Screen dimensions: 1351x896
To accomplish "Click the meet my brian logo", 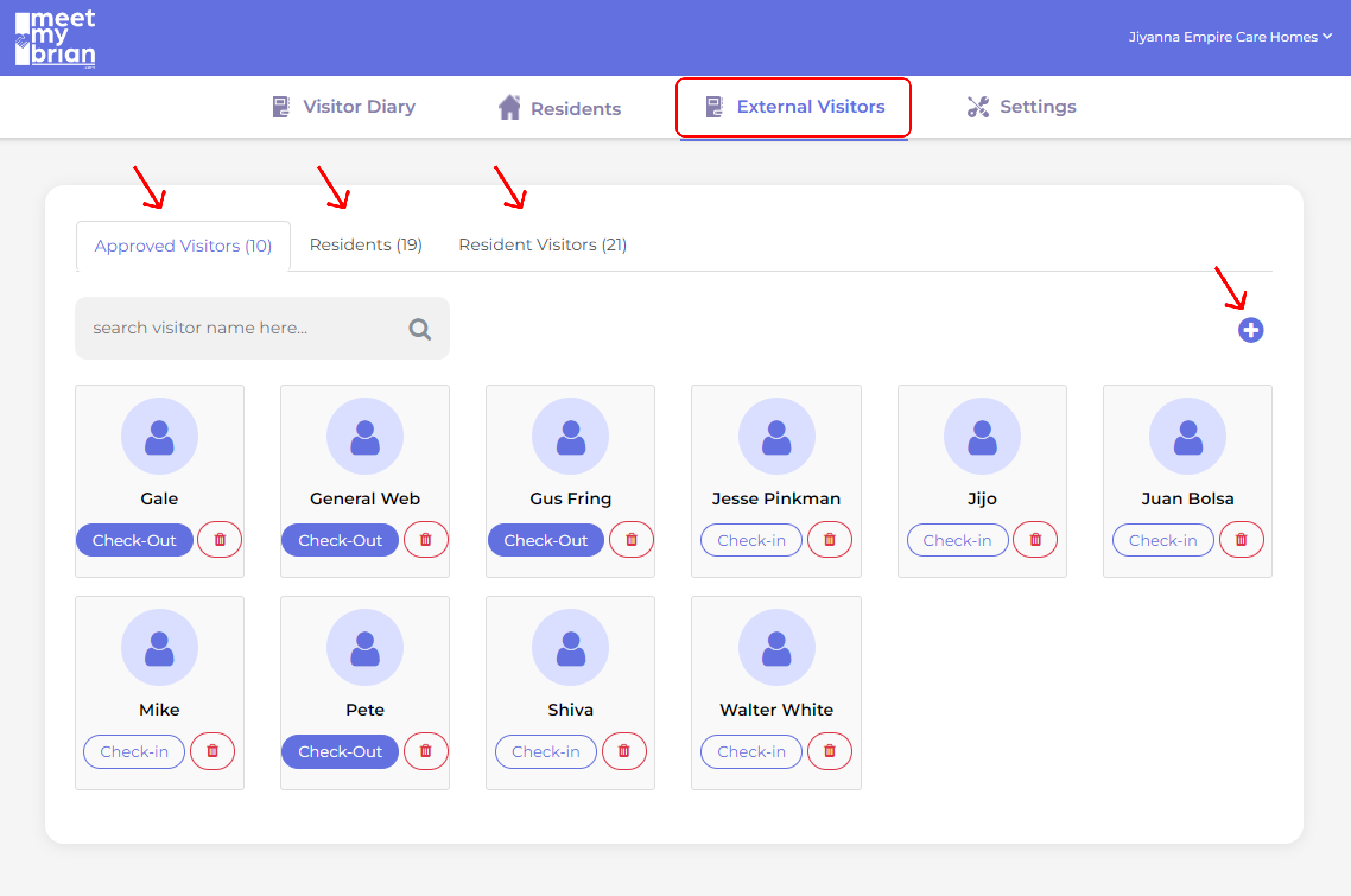I will [55, 39].
